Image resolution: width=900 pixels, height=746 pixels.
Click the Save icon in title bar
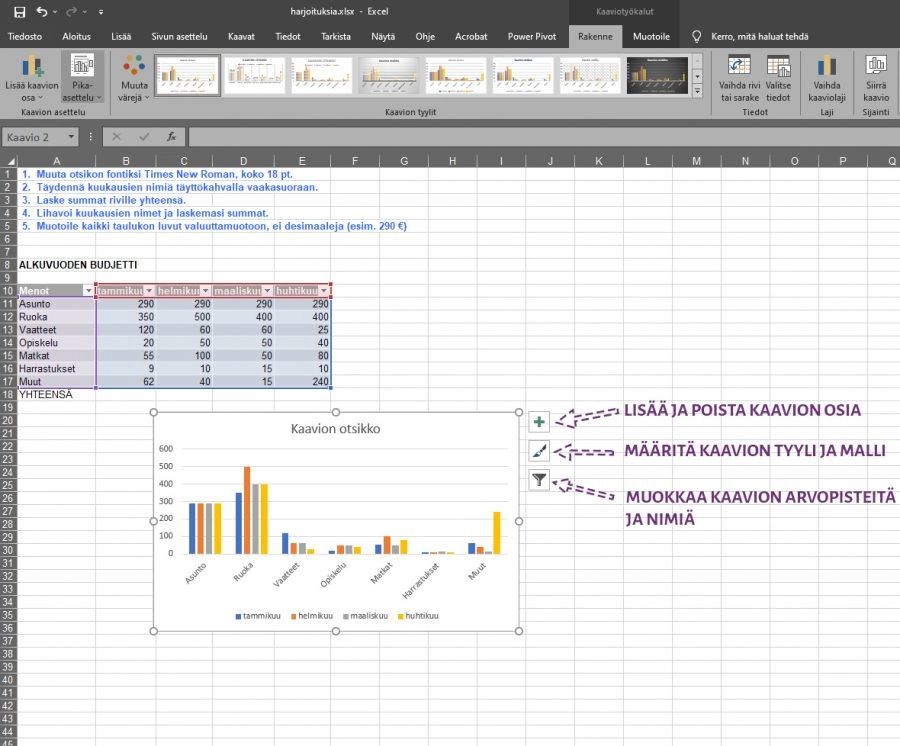pyautogui.click(x=19, y=11)
